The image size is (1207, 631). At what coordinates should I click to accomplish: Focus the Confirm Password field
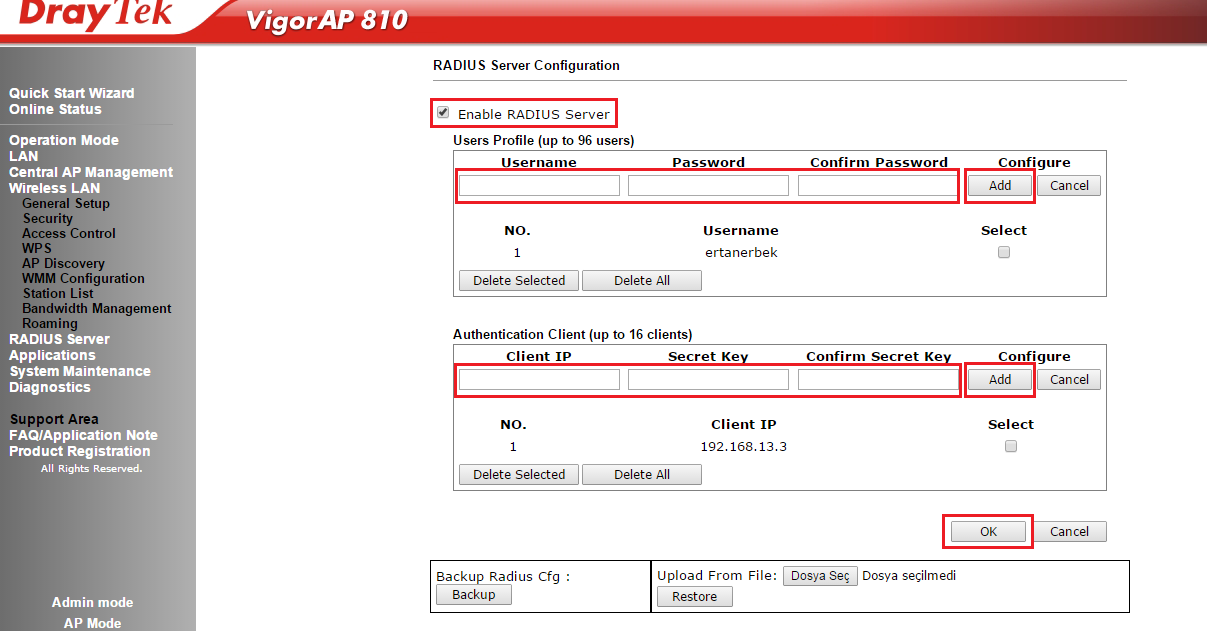coord(877,186)
